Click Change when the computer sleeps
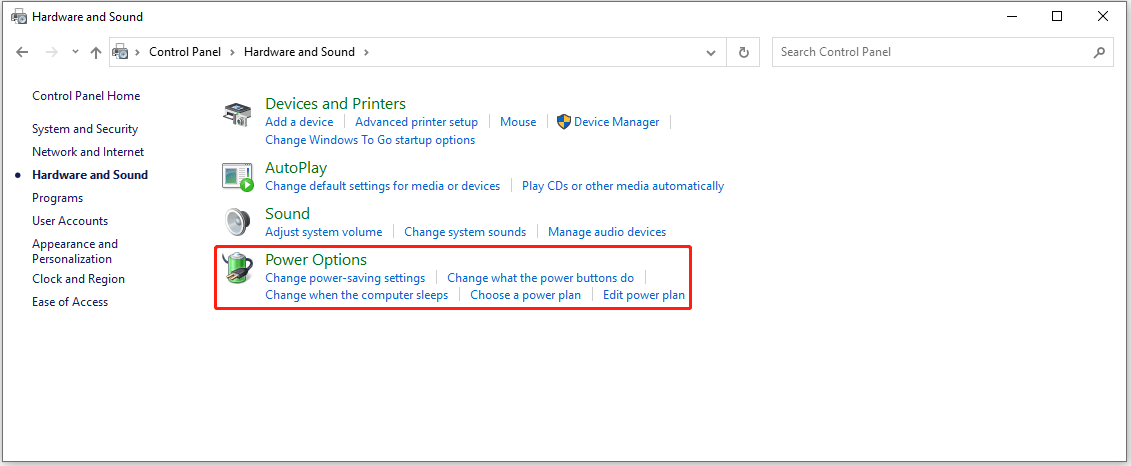 (357, 295)
